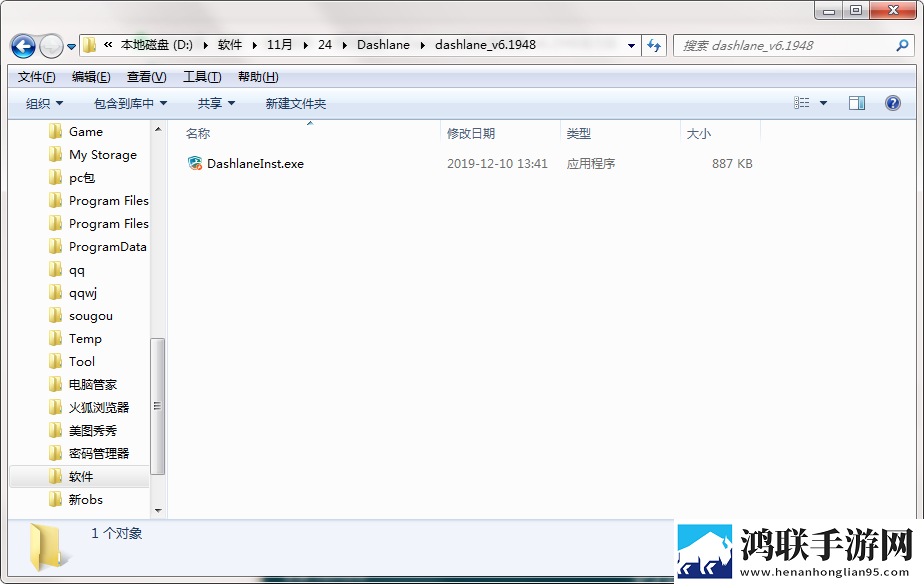Viewport: 924px width, 584px height.
Task: Open the address bar history dropdown
Action: 631,45
